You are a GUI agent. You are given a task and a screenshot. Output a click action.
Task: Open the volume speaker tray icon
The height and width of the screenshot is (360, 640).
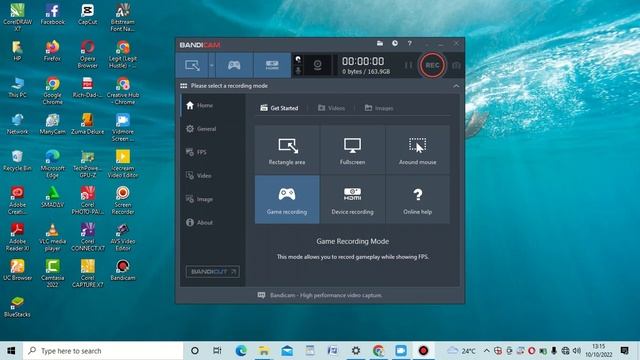576,351
